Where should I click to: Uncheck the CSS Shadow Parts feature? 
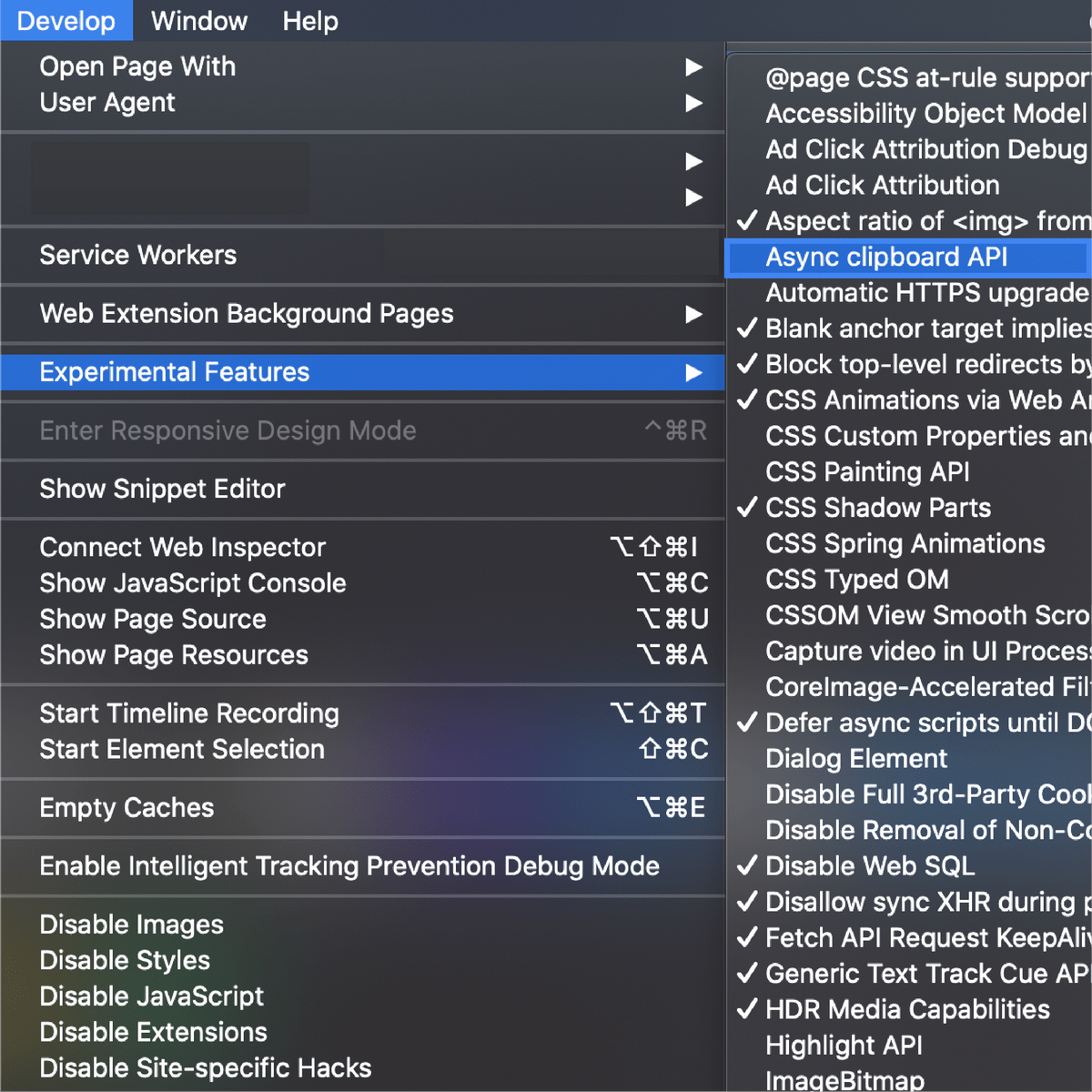pos(877,508)
